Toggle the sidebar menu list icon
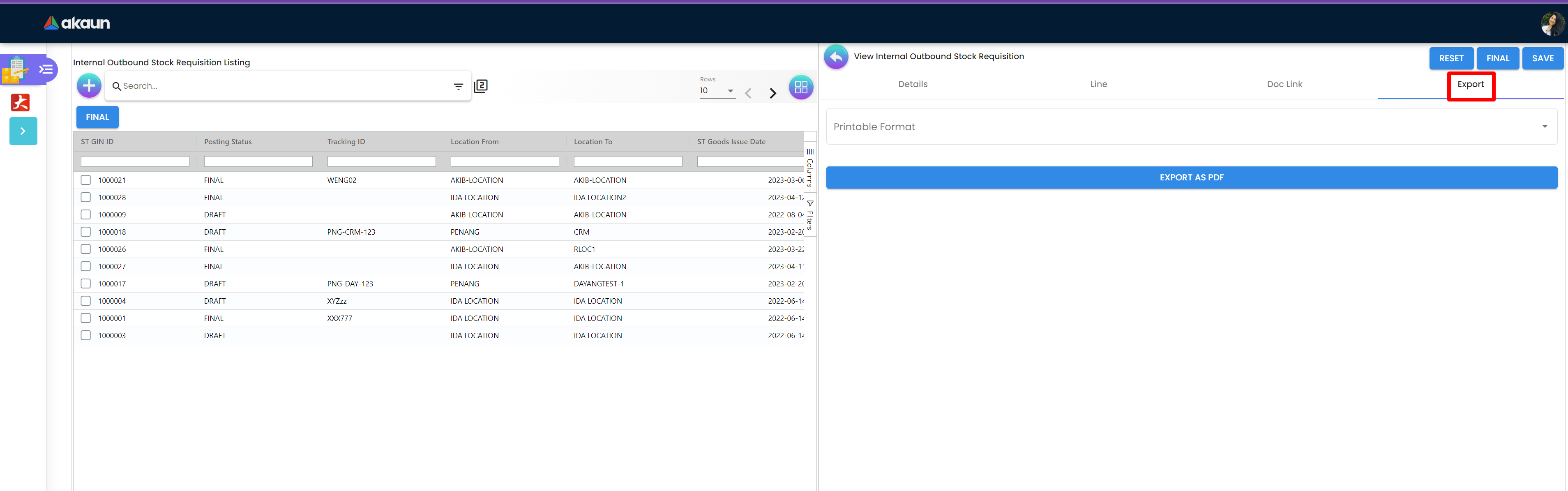Viewport: 1568px width, 491px height. pos(46,69)
